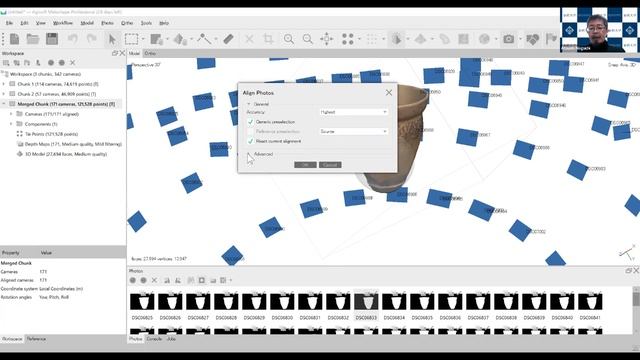This screenshot has width=640, height=360.
Task: Click the Delete Selection X icon
Action: pos(249,39)
